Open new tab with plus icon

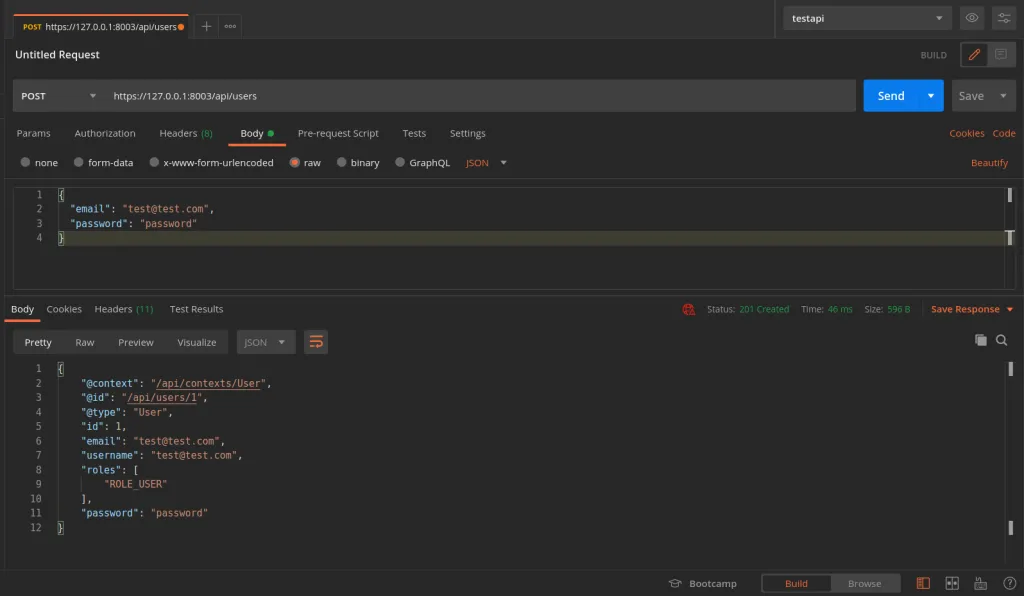[206, 27]
